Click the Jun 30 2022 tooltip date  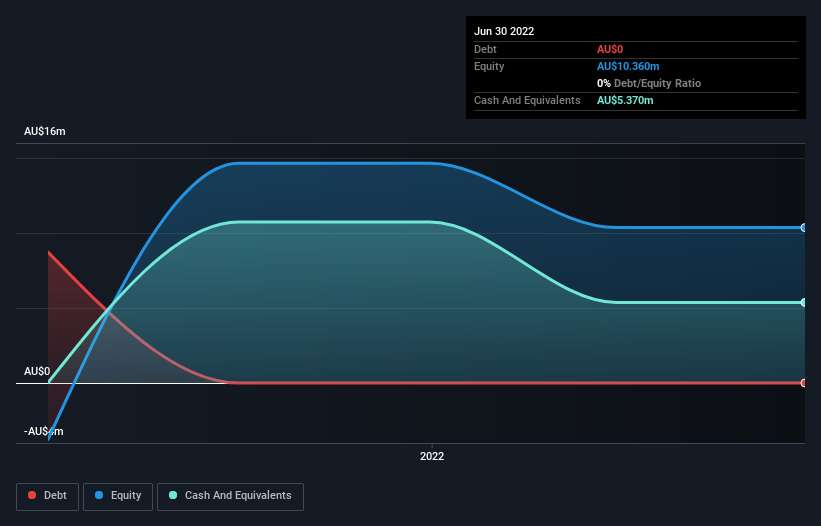click(x=504, y=31)
